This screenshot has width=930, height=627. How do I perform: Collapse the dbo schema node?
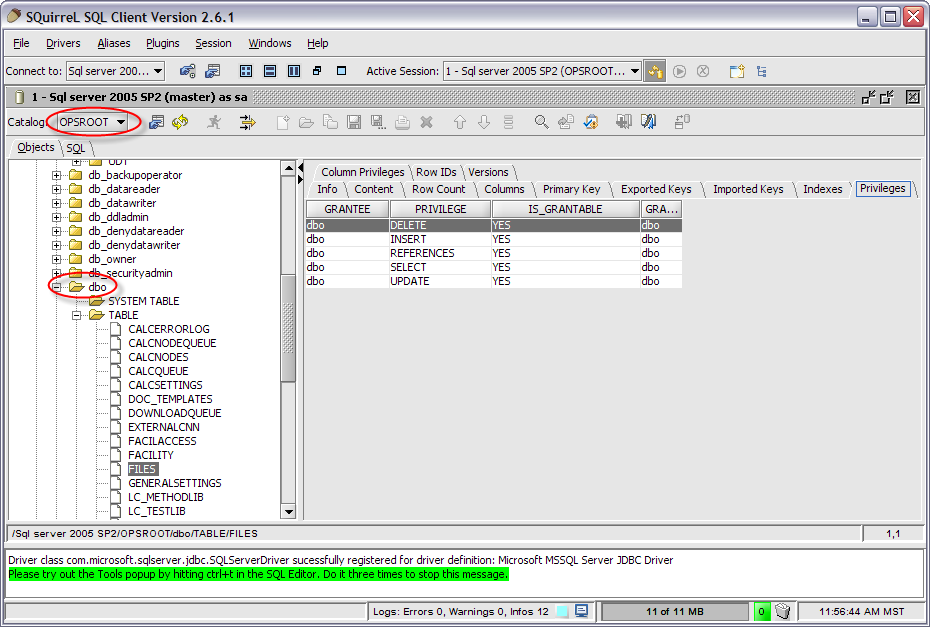pos(56,287)
